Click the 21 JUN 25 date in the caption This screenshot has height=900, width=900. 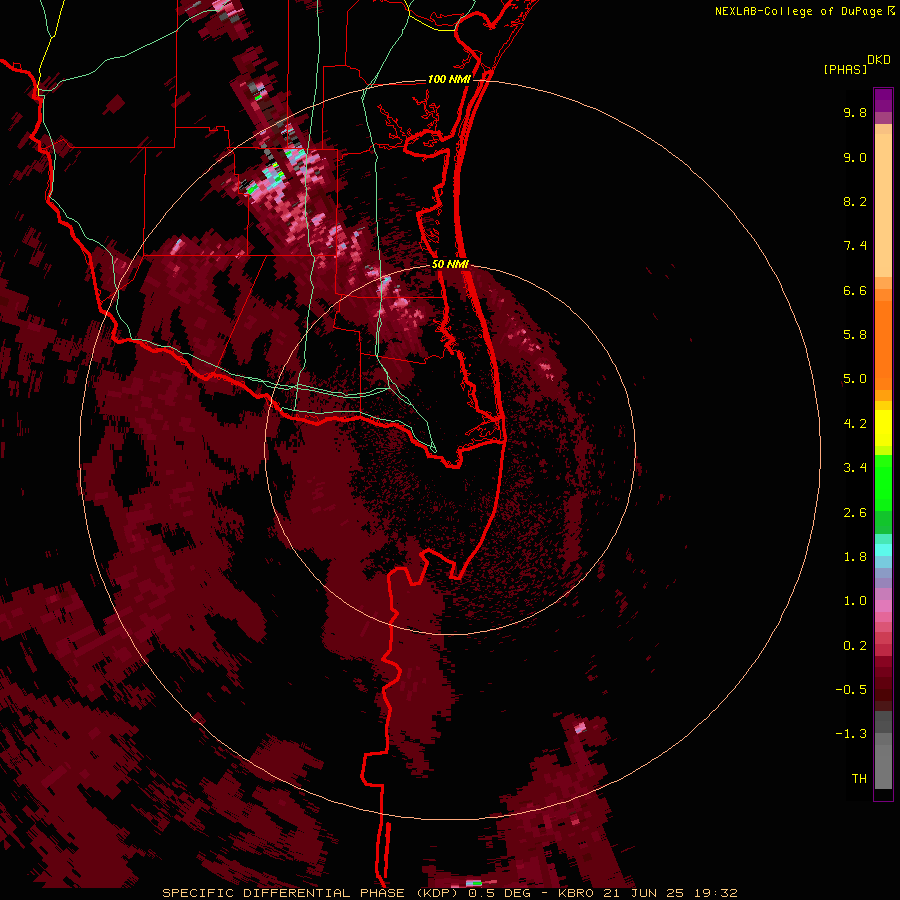643,893
